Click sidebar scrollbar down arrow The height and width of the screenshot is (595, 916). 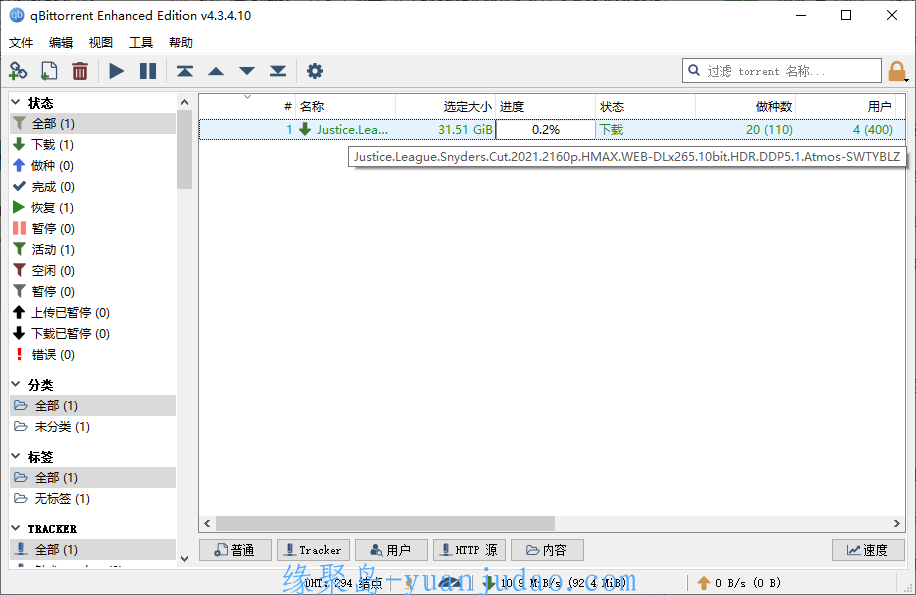[185, 558]
